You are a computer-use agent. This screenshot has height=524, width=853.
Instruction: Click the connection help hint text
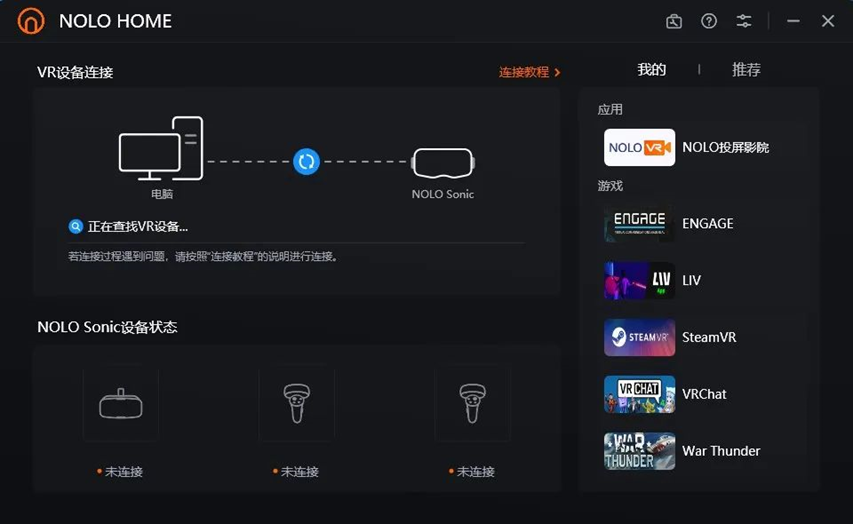coord(203,256)
